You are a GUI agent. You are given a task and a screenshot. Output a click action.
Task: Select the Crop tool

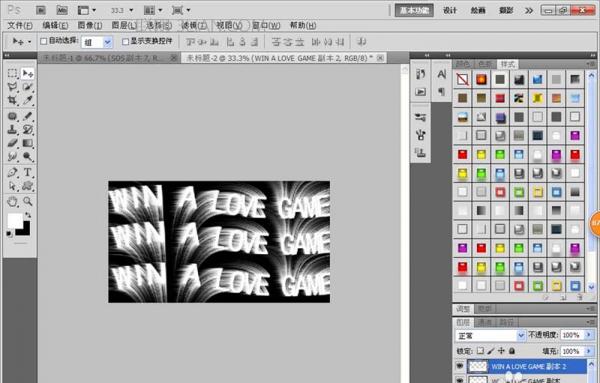12,100
